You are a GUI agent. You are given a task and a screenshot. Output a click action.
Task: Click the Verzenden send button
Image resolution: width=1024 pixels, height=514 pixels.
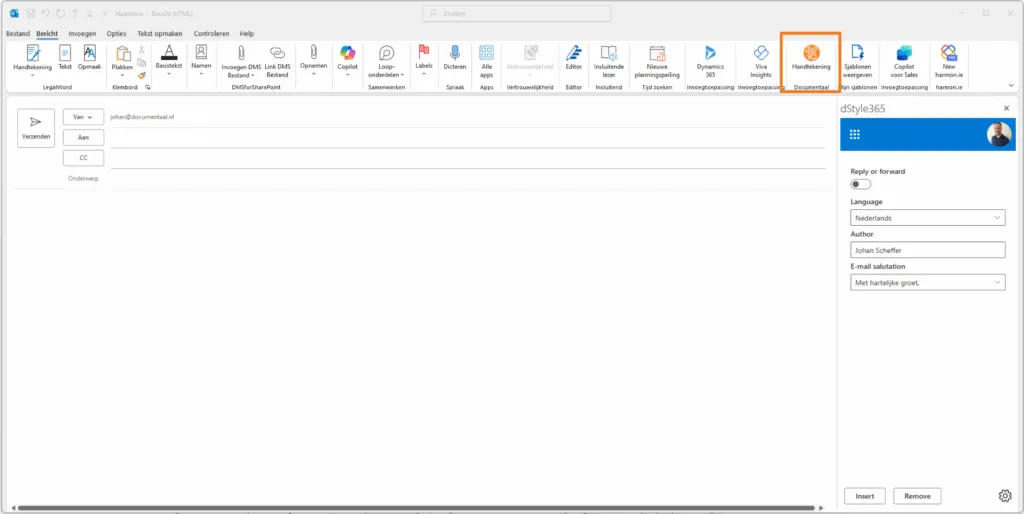coord(36,128)
